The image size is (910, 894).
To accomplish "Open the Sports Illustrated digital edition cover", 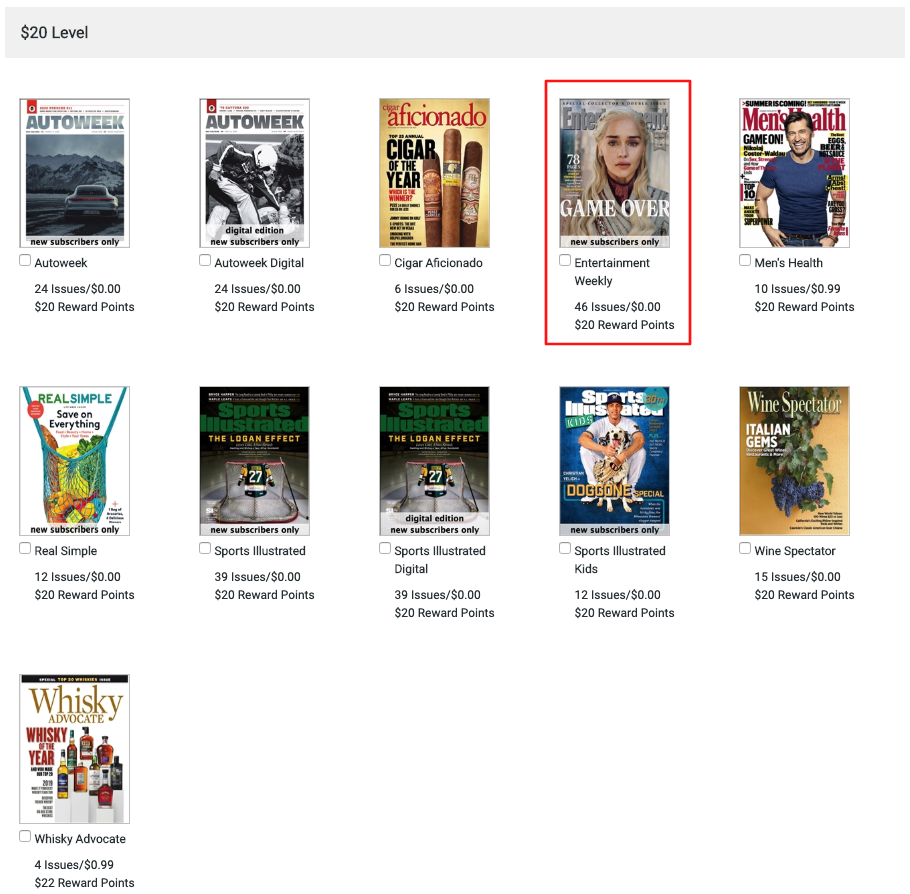I will coord(434,461).
